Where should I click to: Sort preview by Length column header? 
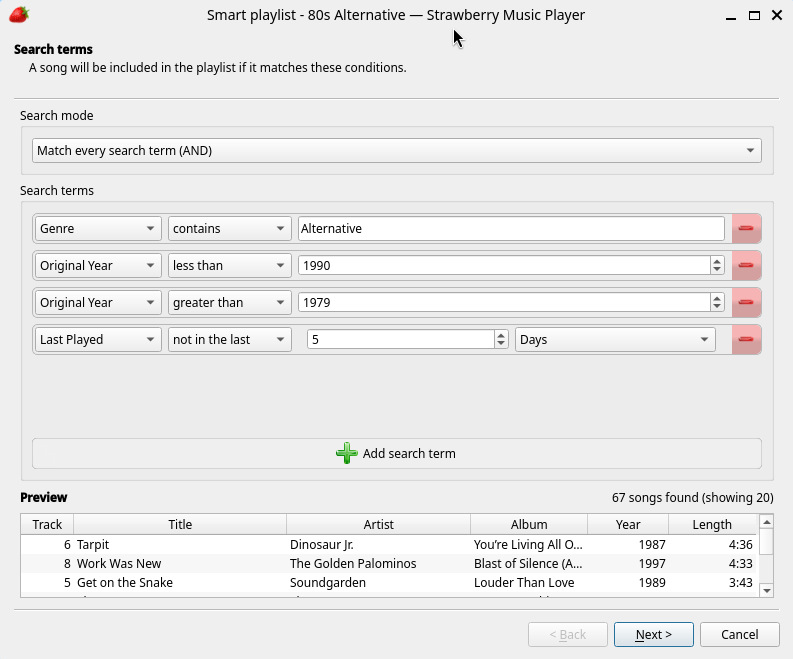(x=712, y=524)
